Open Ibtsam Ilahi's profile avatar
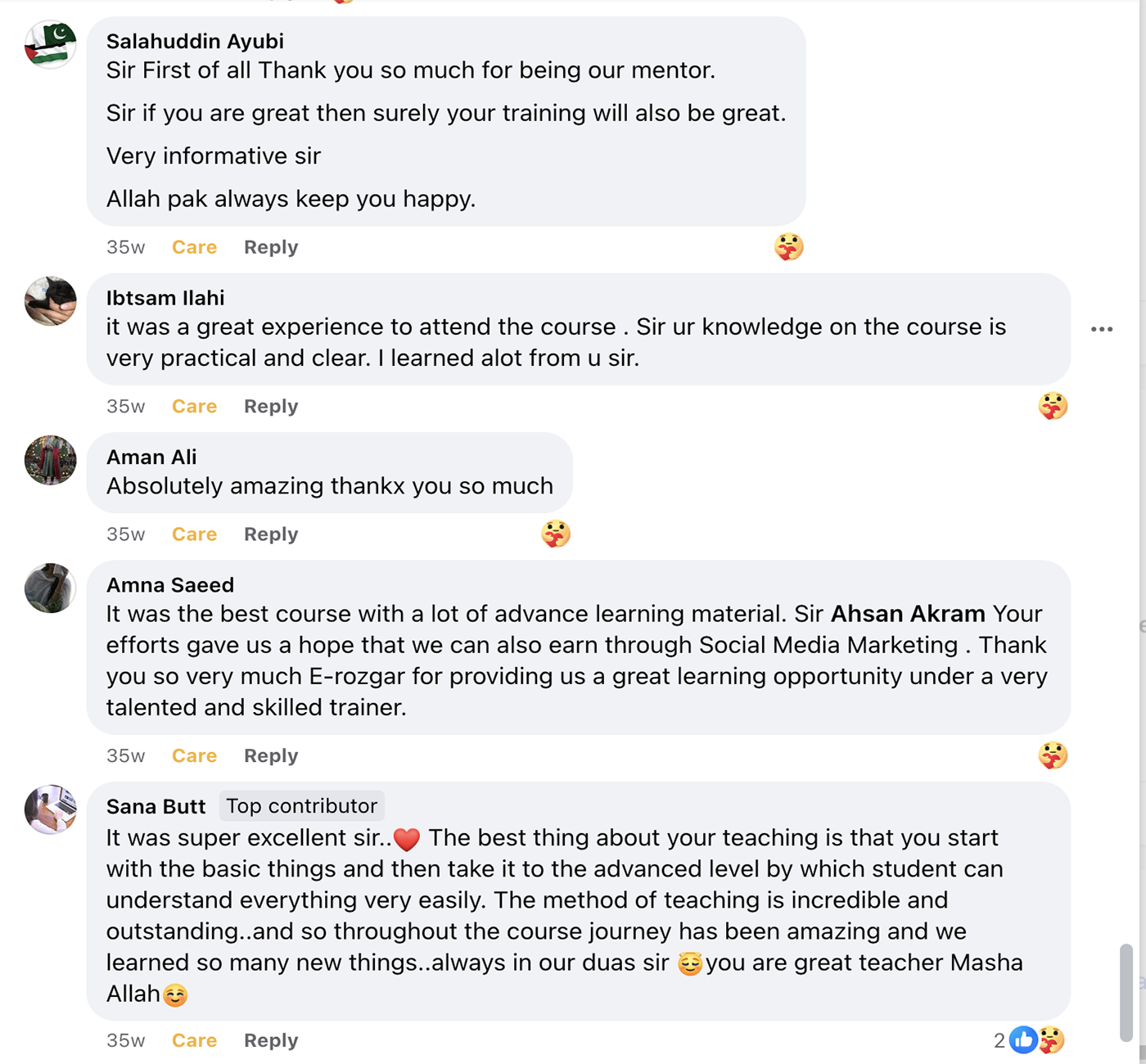Viewport: 1146px width, 1064px height. (x=51, y=301)
